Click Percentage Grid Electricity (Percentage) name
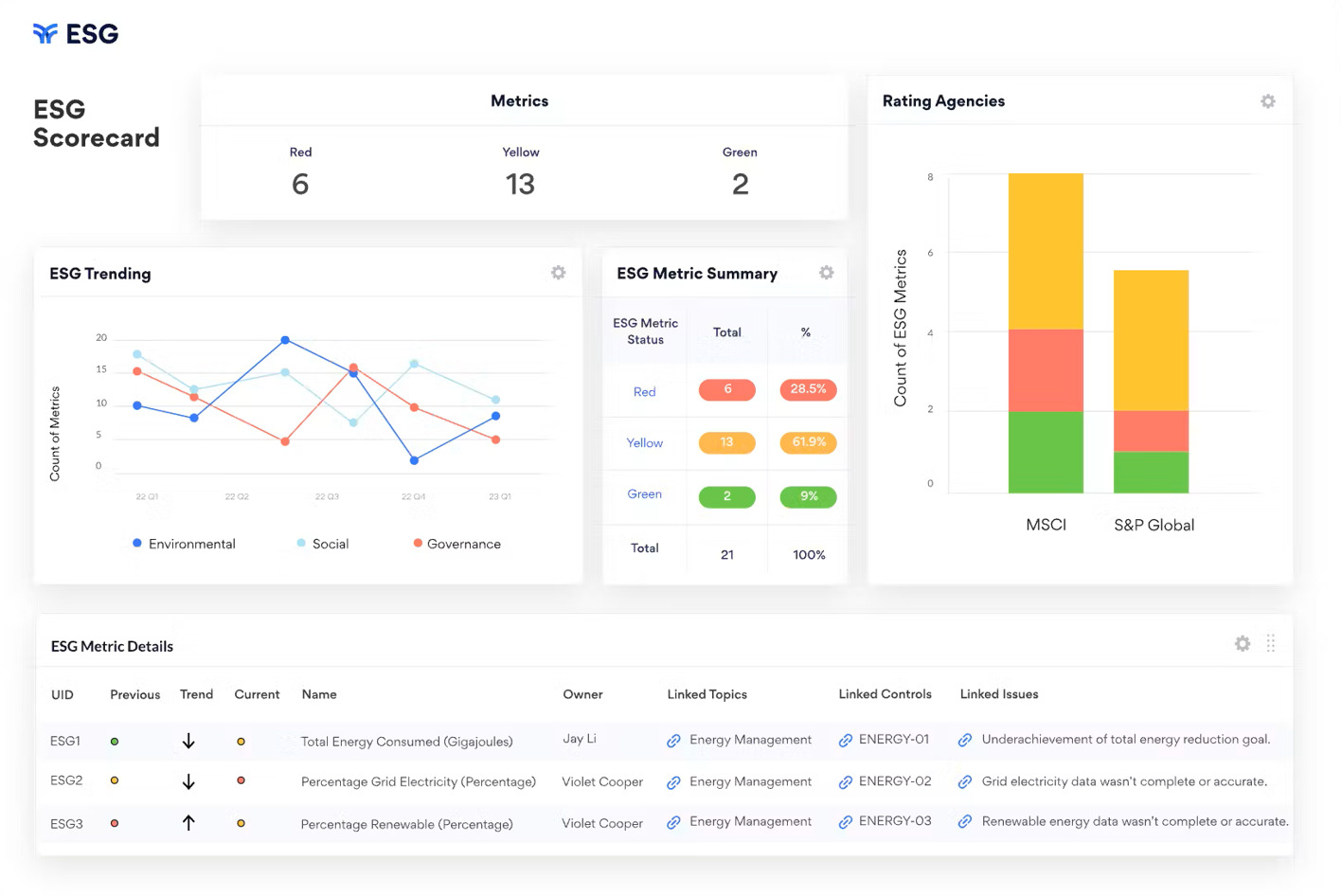This screenshot has height=896, width=1342. point(418,781)
